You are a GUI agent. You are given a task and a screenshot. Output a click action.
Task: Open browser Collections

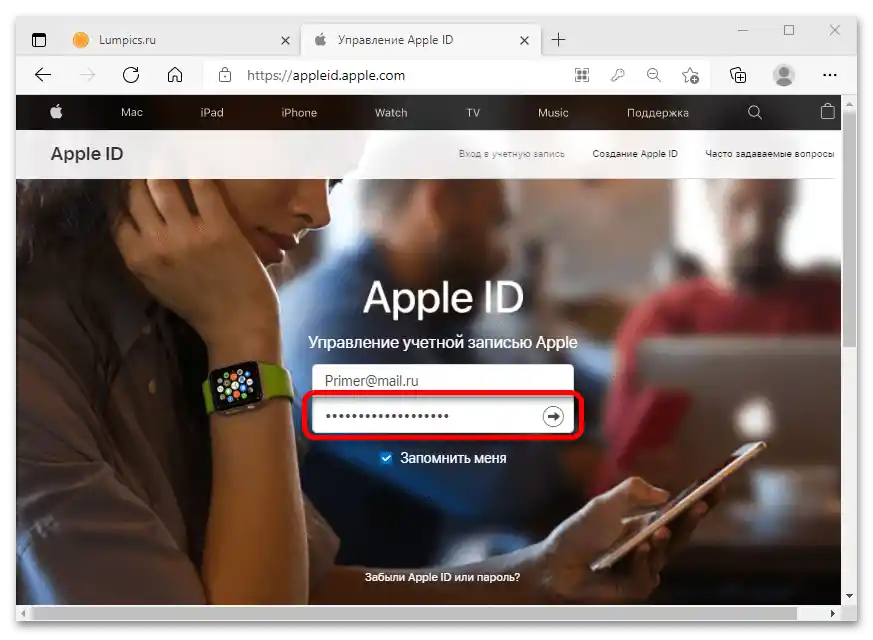tap(738, 75)
